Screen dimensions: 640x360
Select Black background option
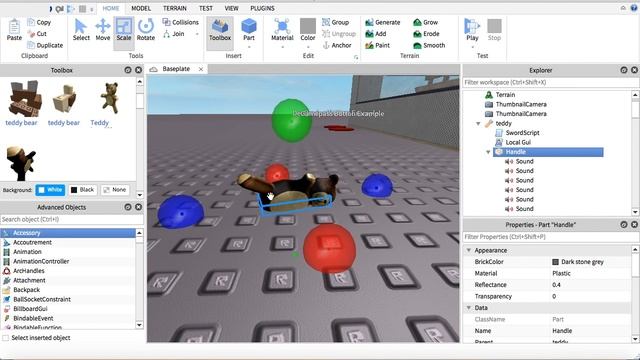(x=82, y=190)
